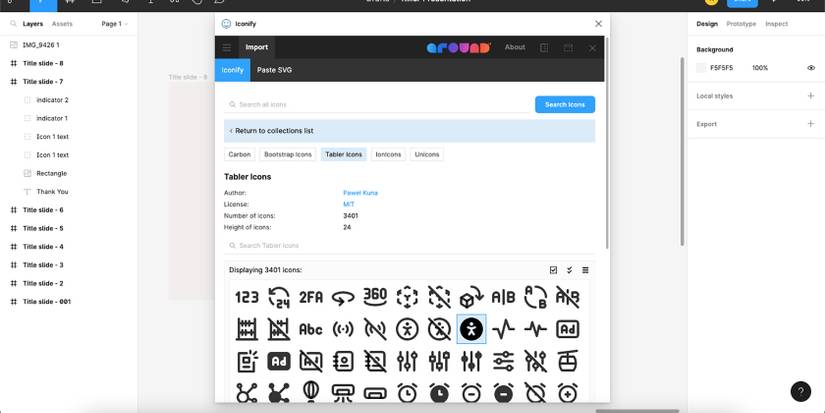Select the highlighted accessible filled icon
825x413 pixels.
[471, 329]
